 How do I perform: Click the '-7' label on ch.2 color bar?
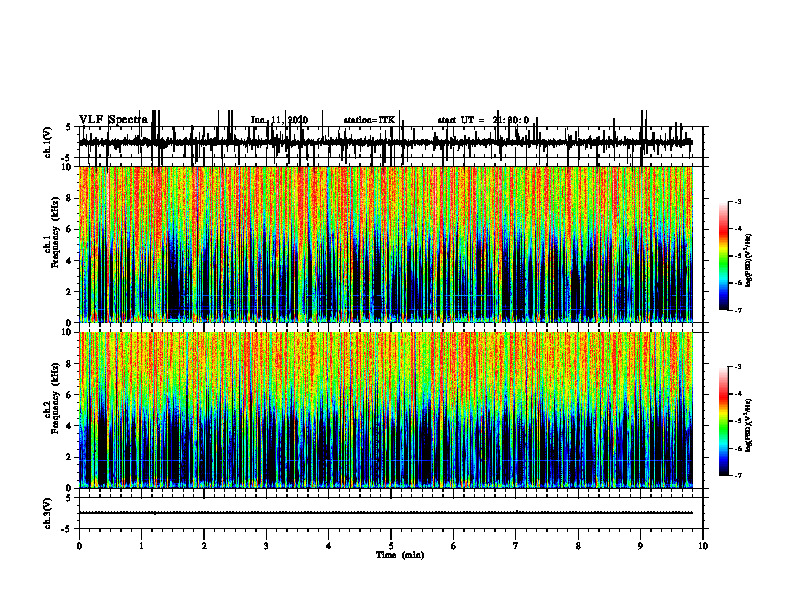[738, 475]
